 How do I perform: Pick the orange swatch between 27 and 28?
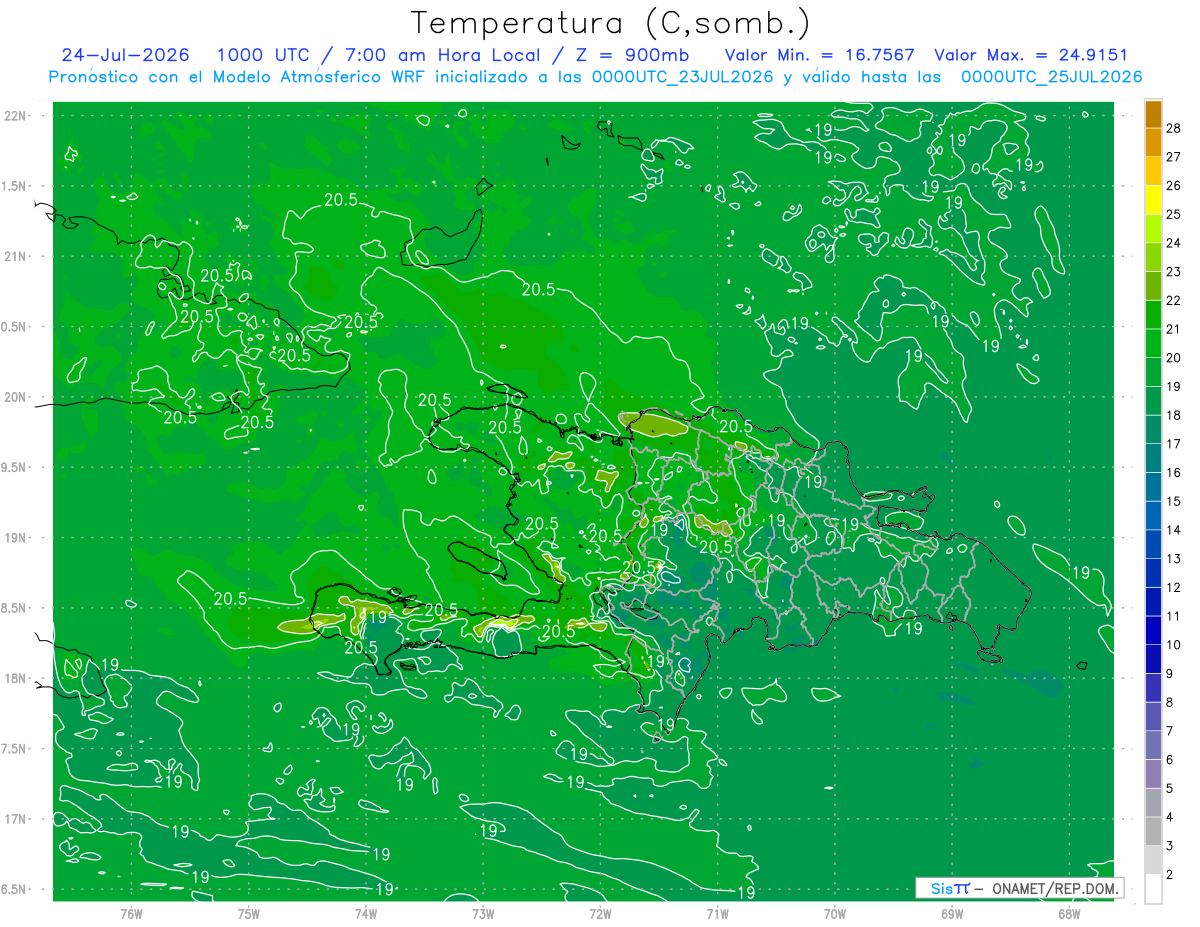pyautogui.click(x=1153, y=142)
